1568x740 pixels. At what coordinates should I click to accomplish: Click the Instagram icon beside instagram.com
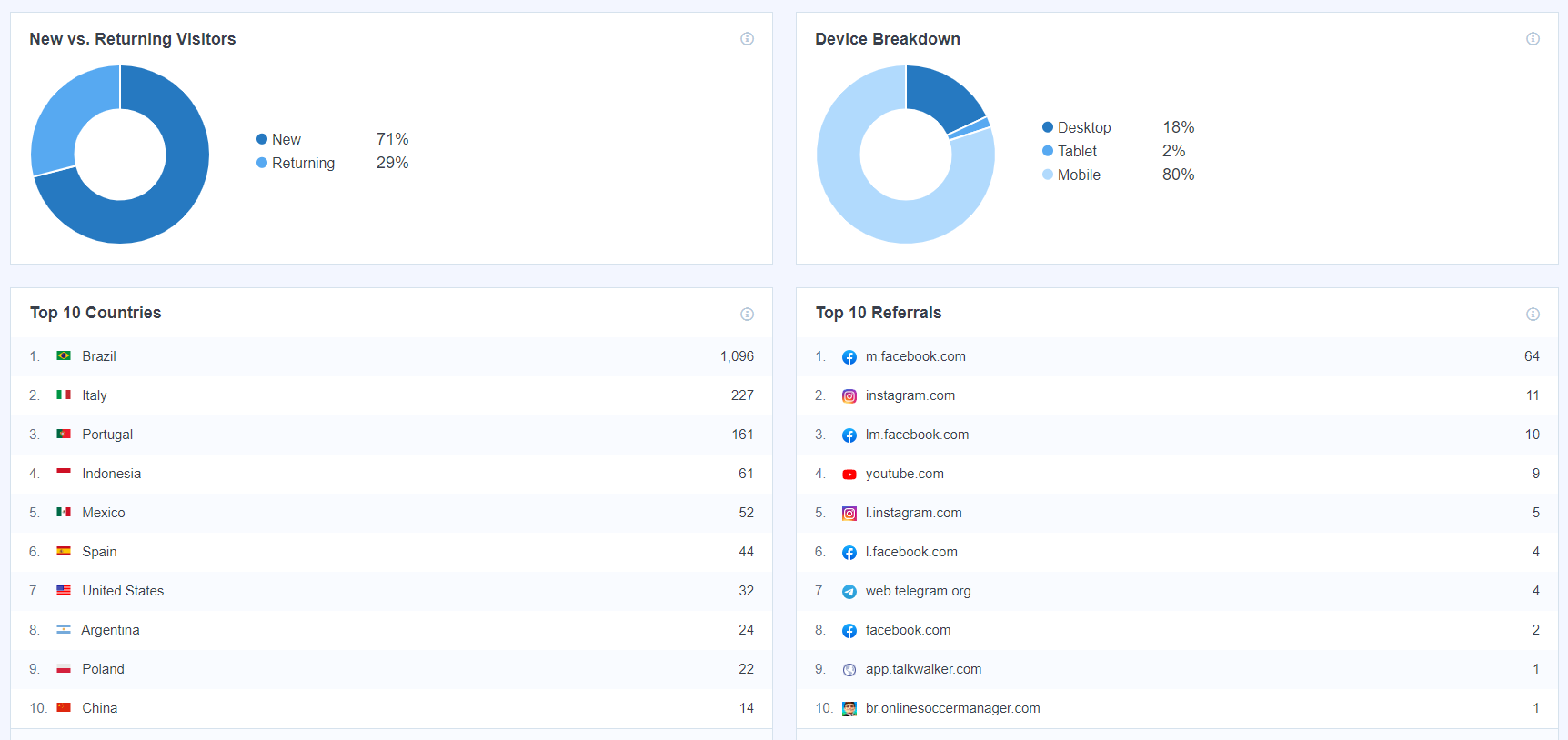[x=849, y=396]
